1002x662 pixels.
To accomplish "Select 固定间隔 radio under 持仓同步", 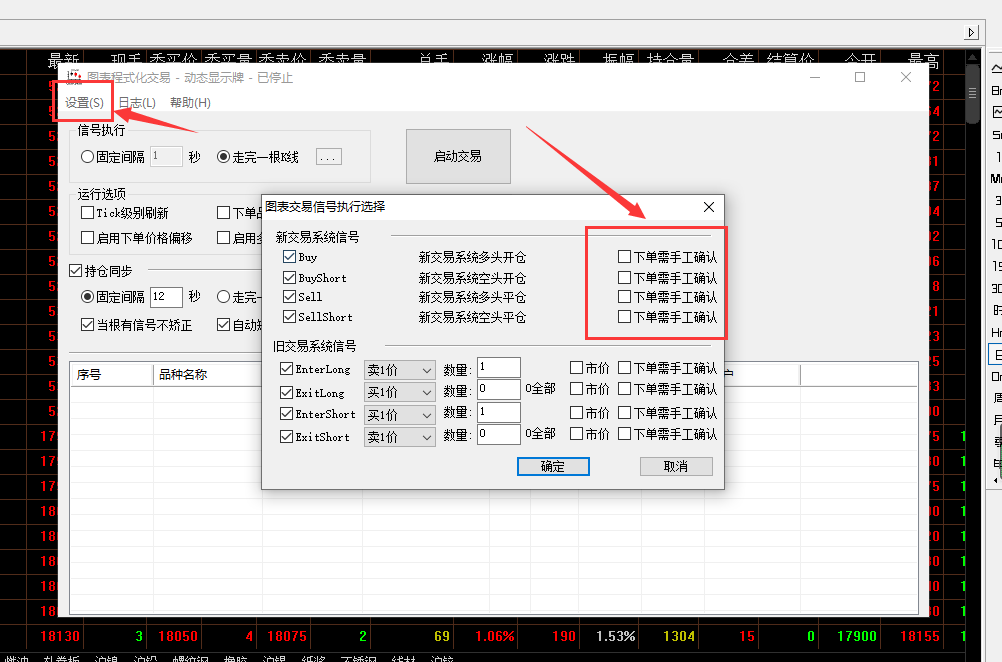I will click(88, 296).
